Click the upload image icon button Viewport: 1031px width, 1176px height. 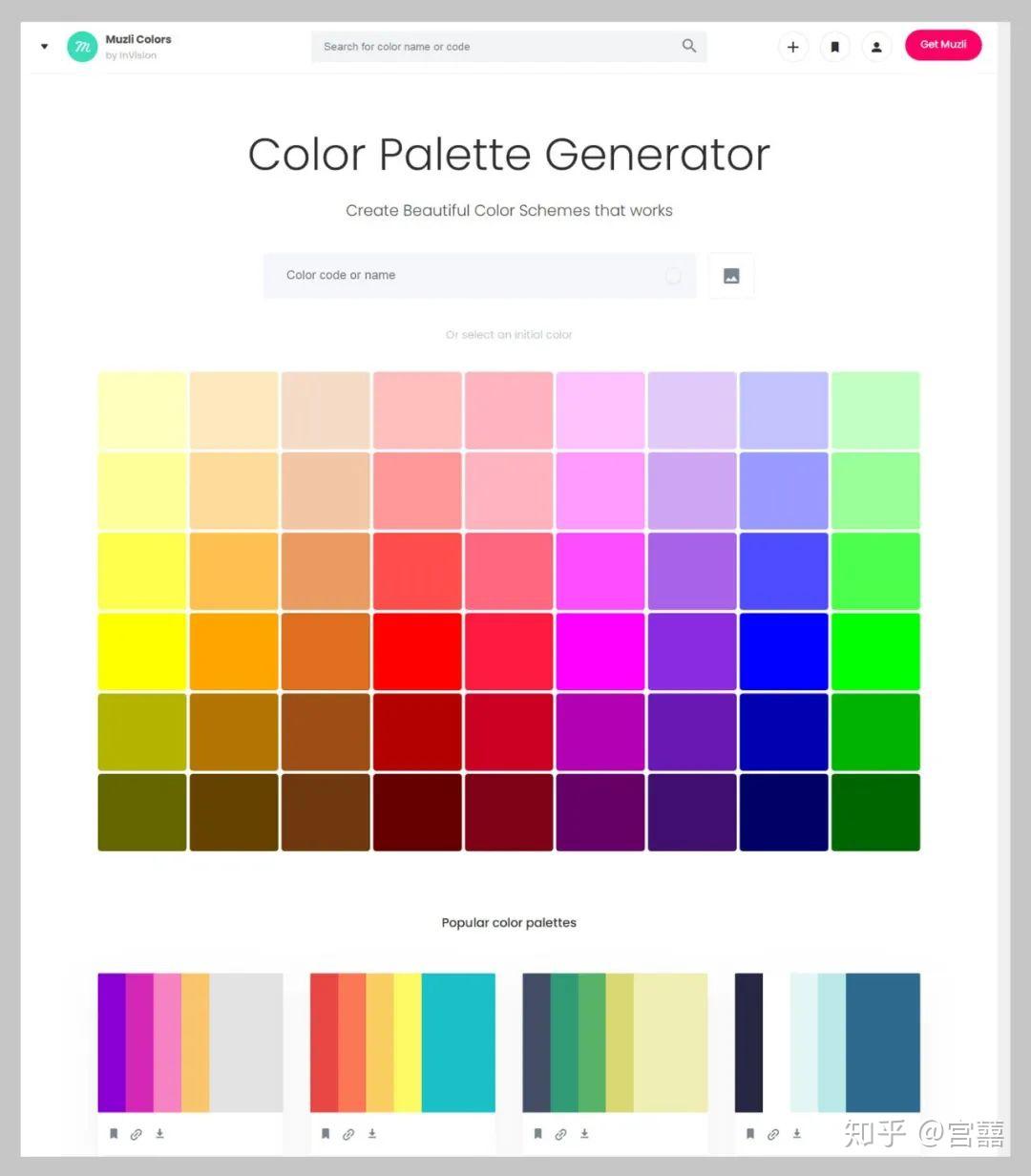[731, 276]
